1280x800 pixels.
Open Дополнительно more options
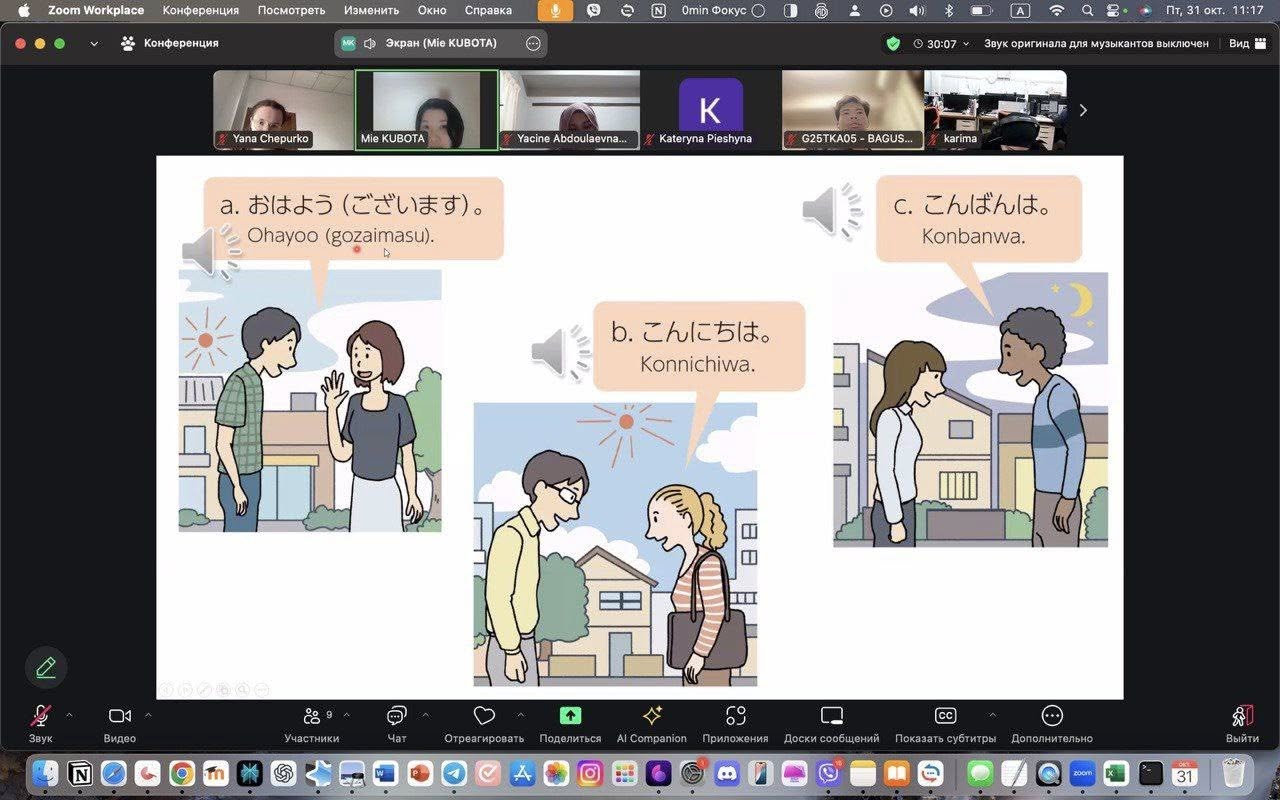point(1051,716)
